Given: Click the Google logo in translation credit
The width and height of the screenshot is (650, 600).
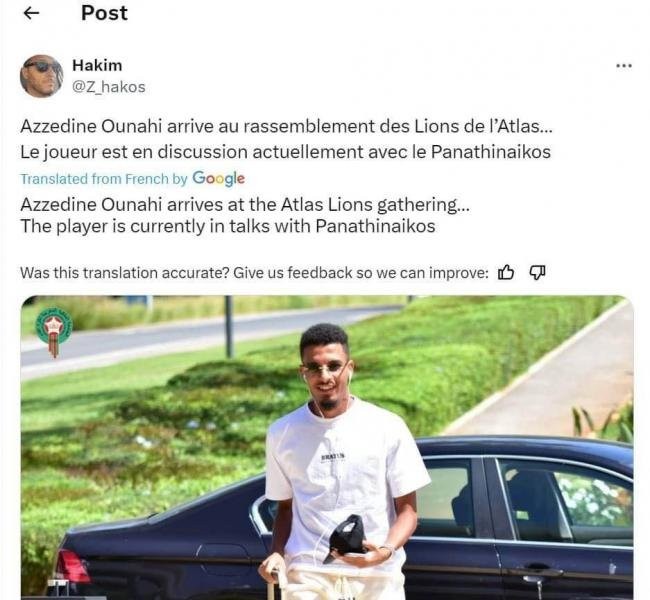Looking at the screenshot, I should click(218, 178).
